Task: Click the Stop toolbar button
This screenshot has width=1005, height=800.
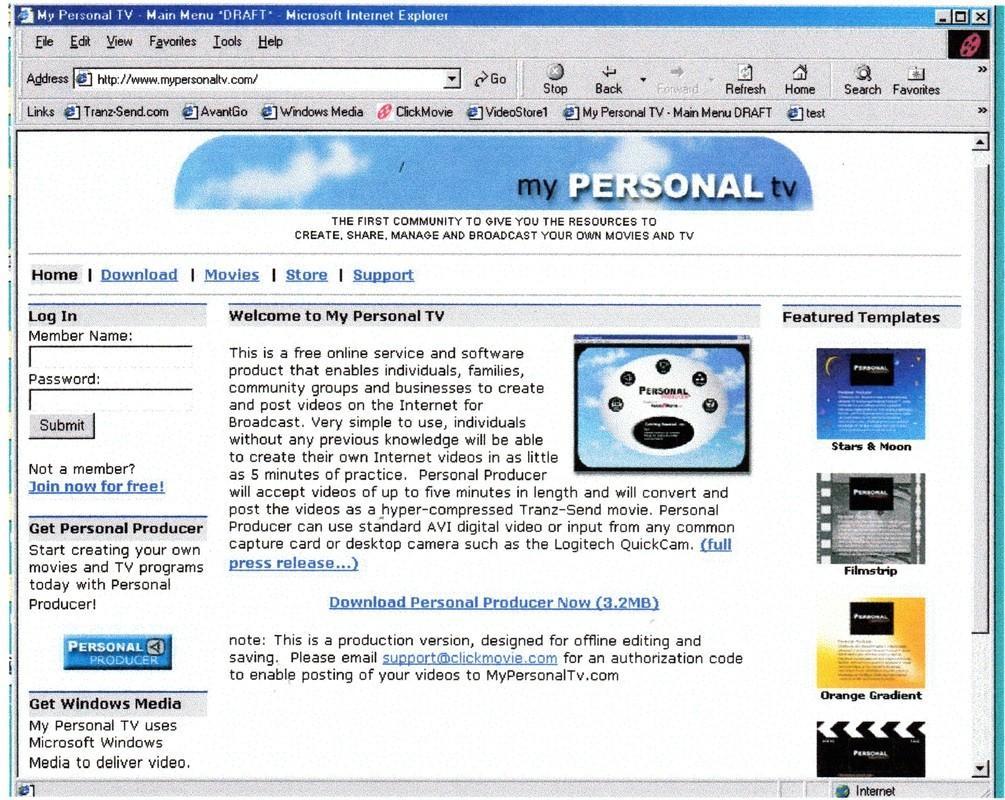Action: click(555, 79)
